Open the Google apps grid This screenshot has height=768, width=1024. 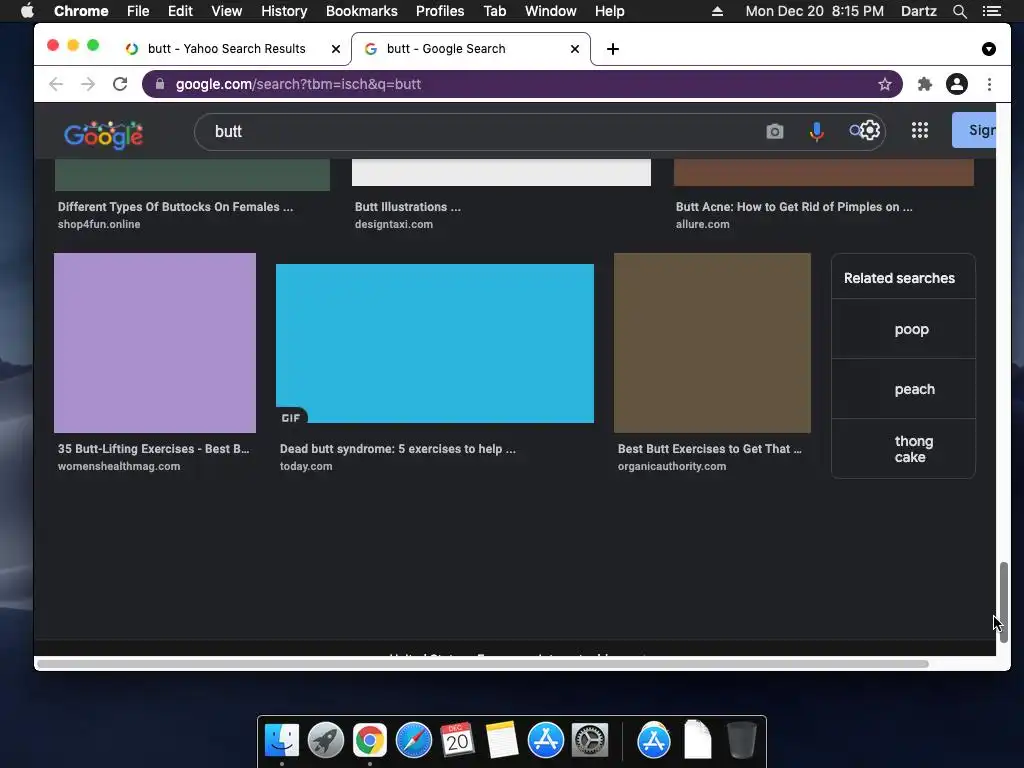pos(920,131)
